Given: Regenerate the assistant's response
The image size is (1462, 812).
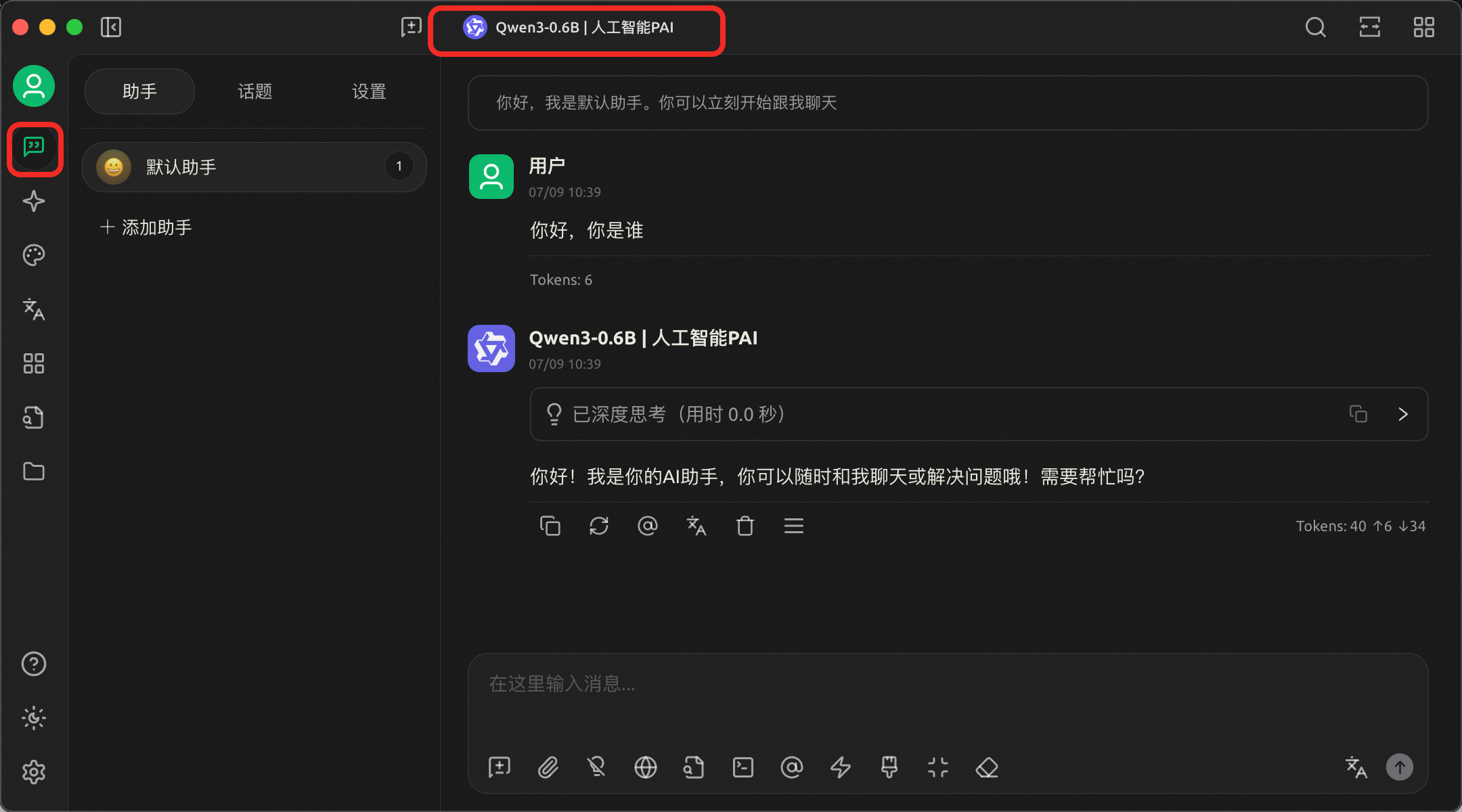Looking at the screenshot, I should (x=600, y=526).
